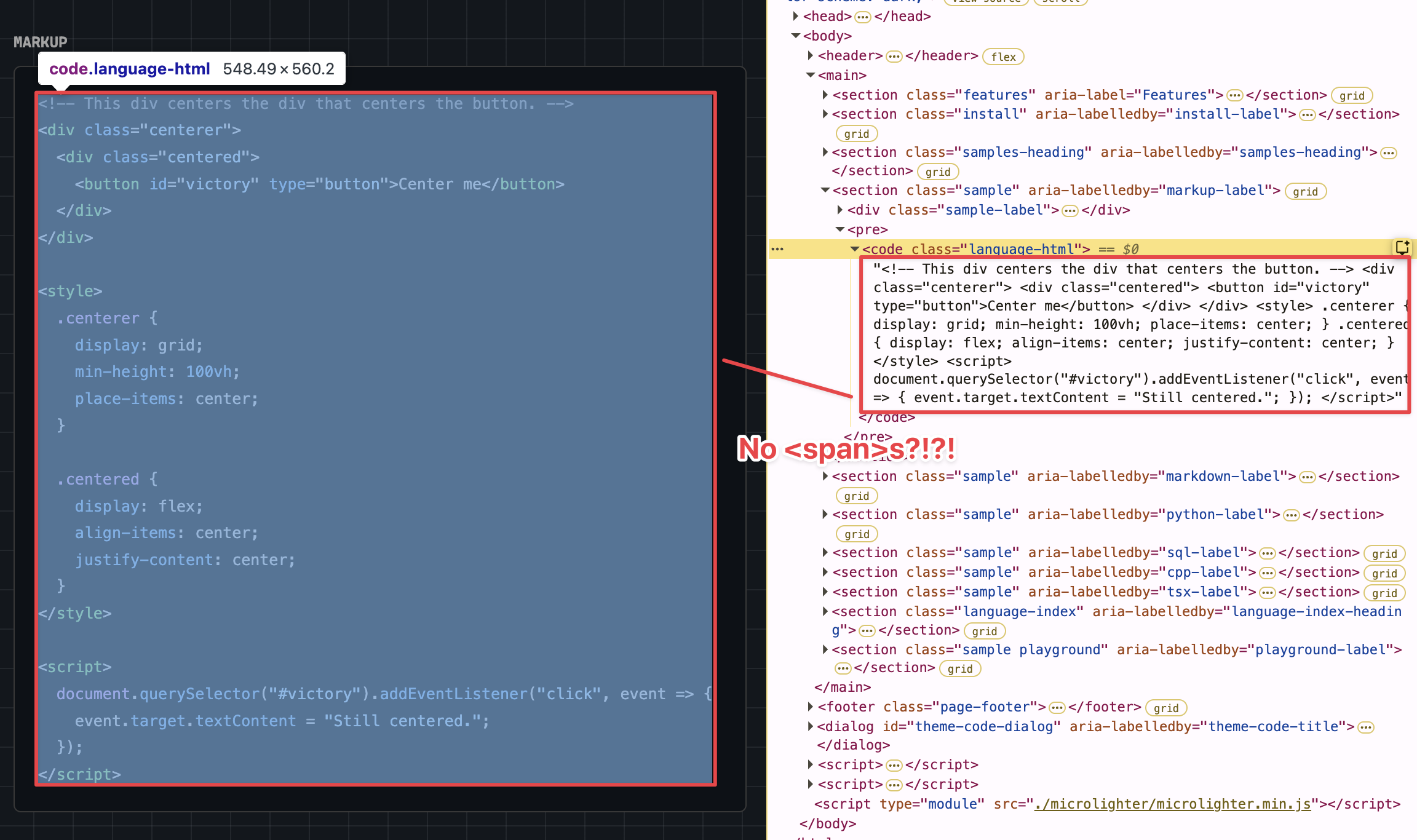
Task: Toggle the grid badge under the markdown-label section
Action: [856, 496]
